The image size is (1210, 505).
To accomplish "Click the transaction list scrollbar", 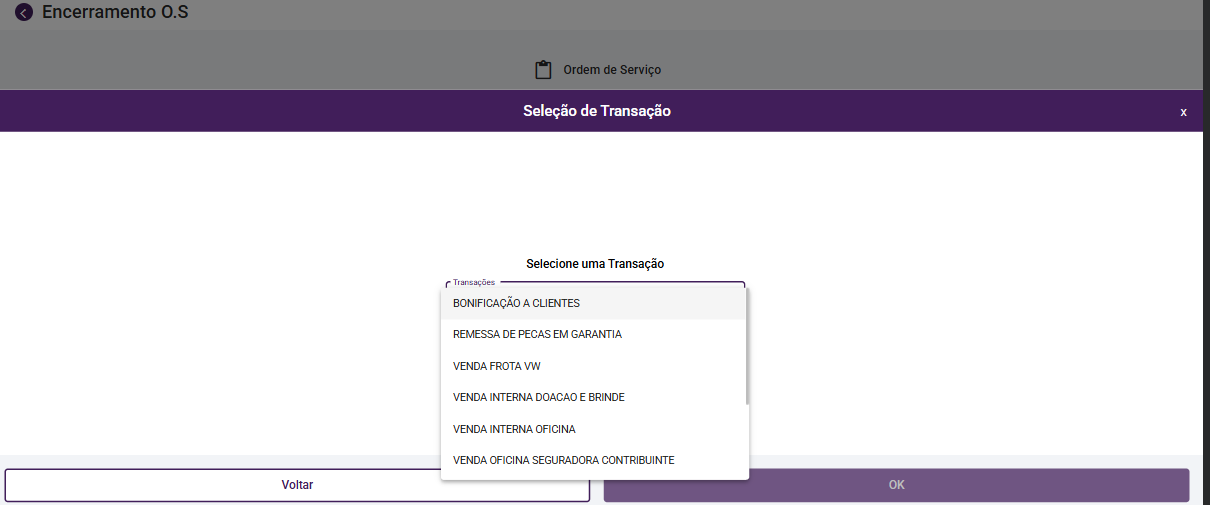I will tap(747, 345).
